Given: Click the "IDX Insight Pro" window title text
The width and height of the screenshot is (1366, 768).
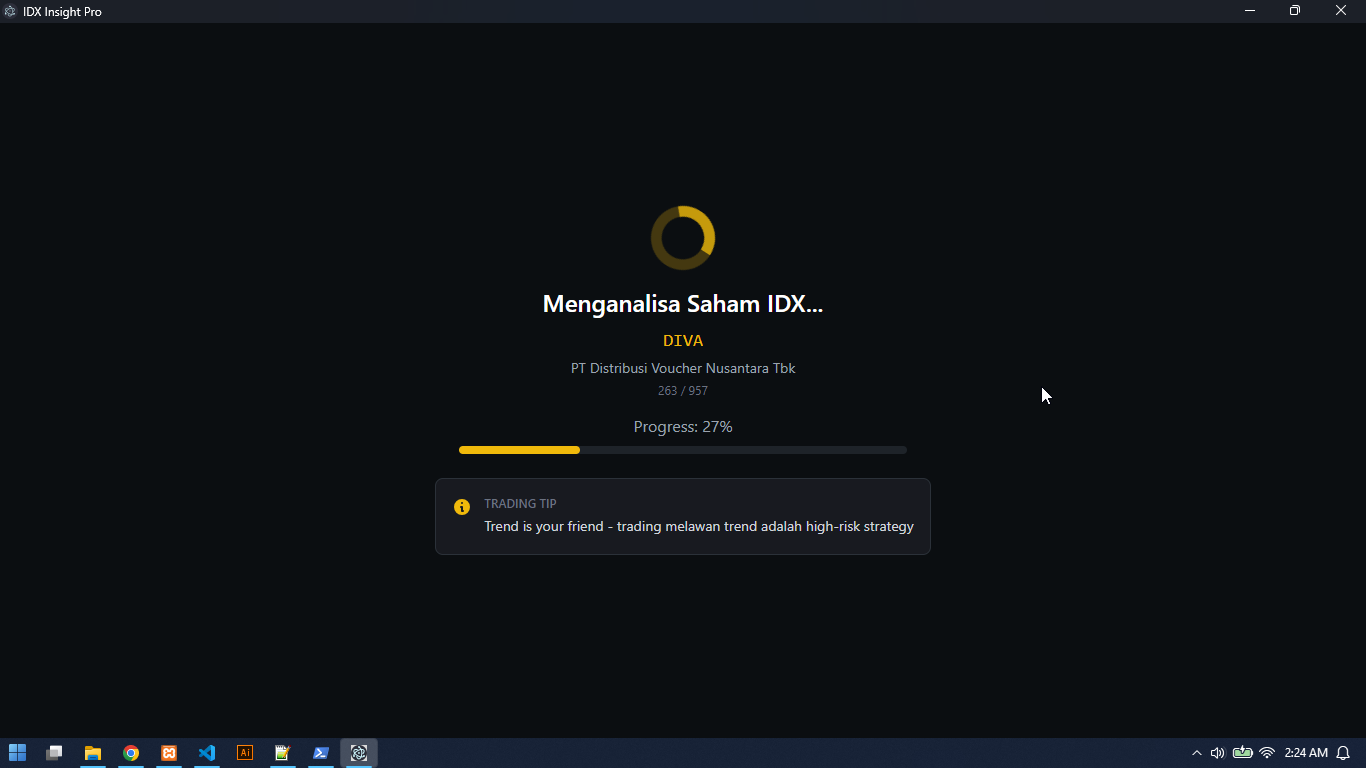Looking at the screenshot, I should [x=62, y=12].
